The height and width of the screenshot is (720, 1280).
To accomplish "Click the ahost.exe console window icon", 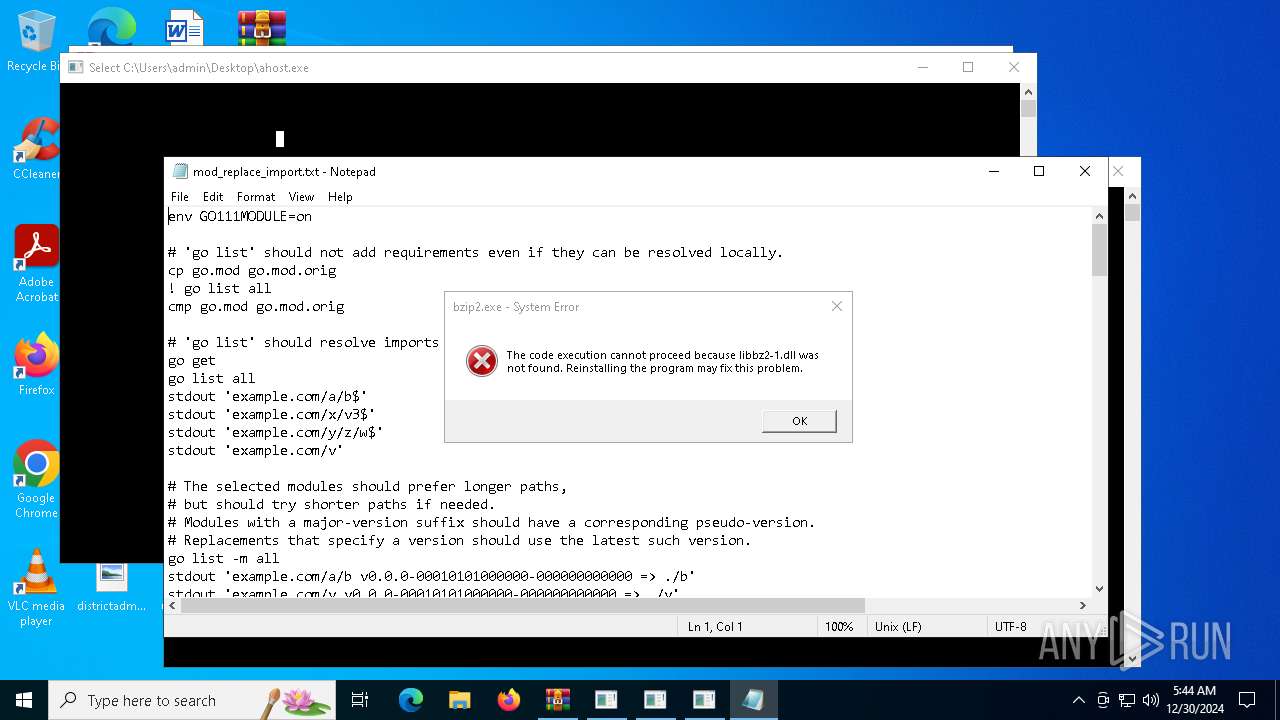I will 75,67.
